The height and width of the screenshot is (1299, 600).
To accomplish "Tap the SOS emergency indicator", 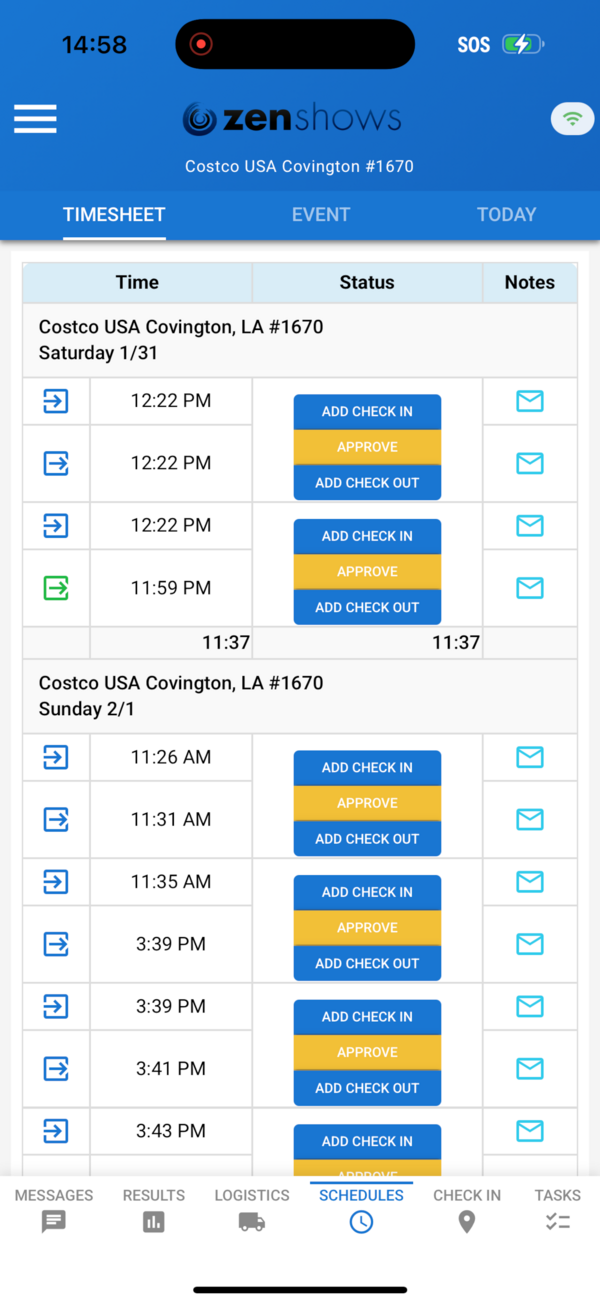I will (x=472, y=44).
